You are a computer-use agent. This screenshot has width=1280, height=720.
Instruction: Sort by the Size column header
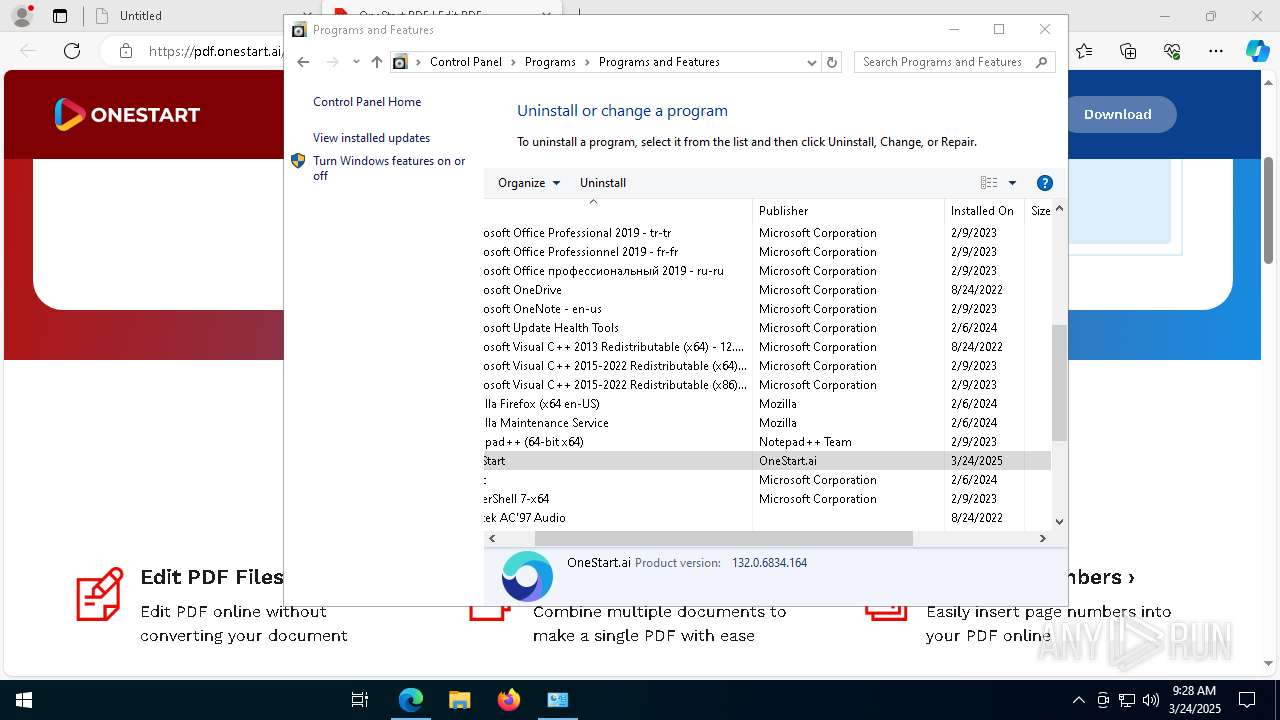coord(1039,211)
